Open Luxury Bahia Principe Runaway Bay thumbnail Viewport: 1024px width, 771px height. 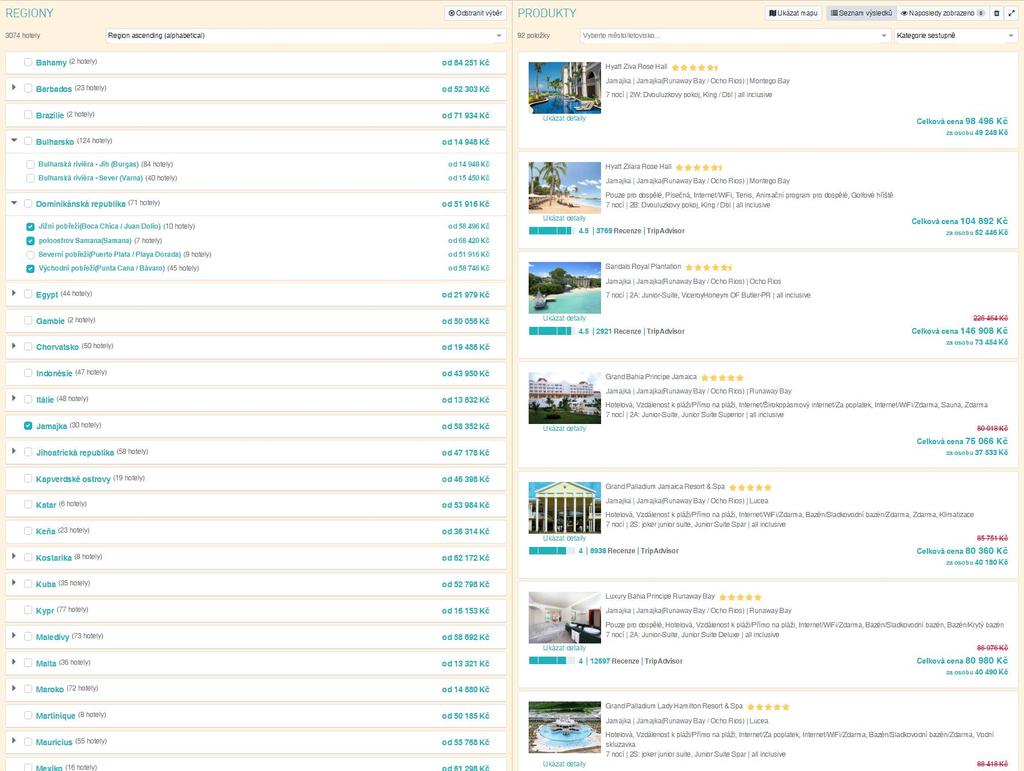(564, 618)
